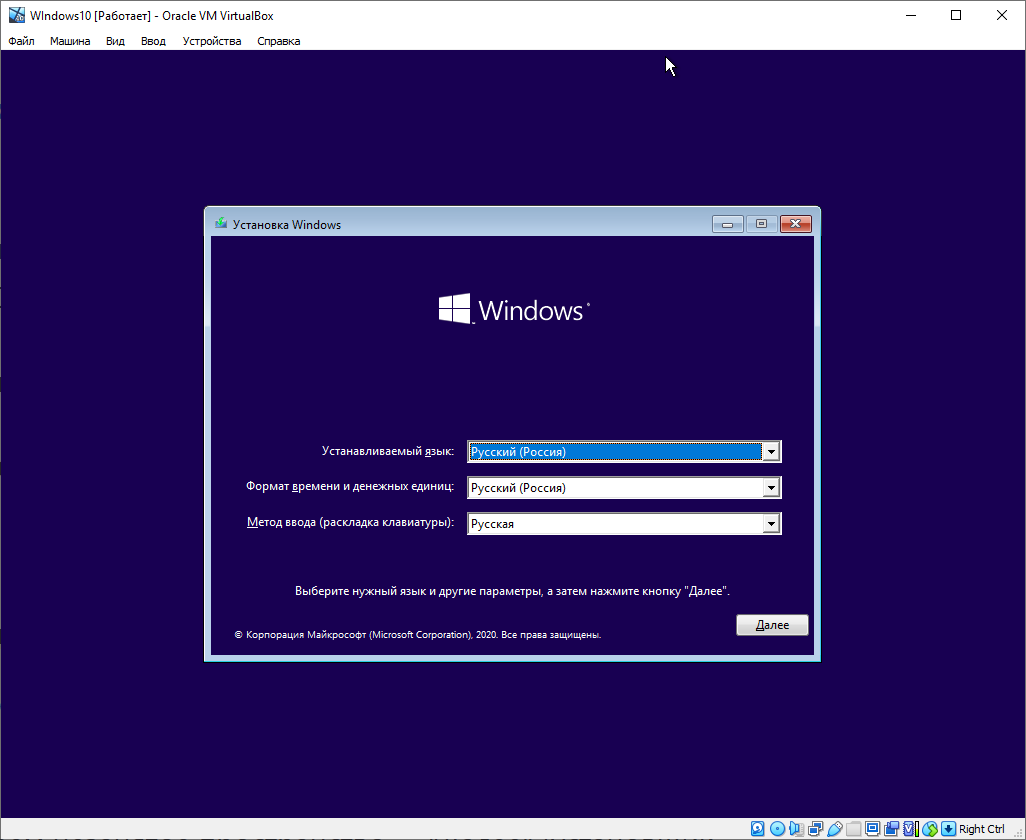Maximize the VirtualBox window
The width and height of the screenshot is (1026, 840).
[x=956, y=15]
